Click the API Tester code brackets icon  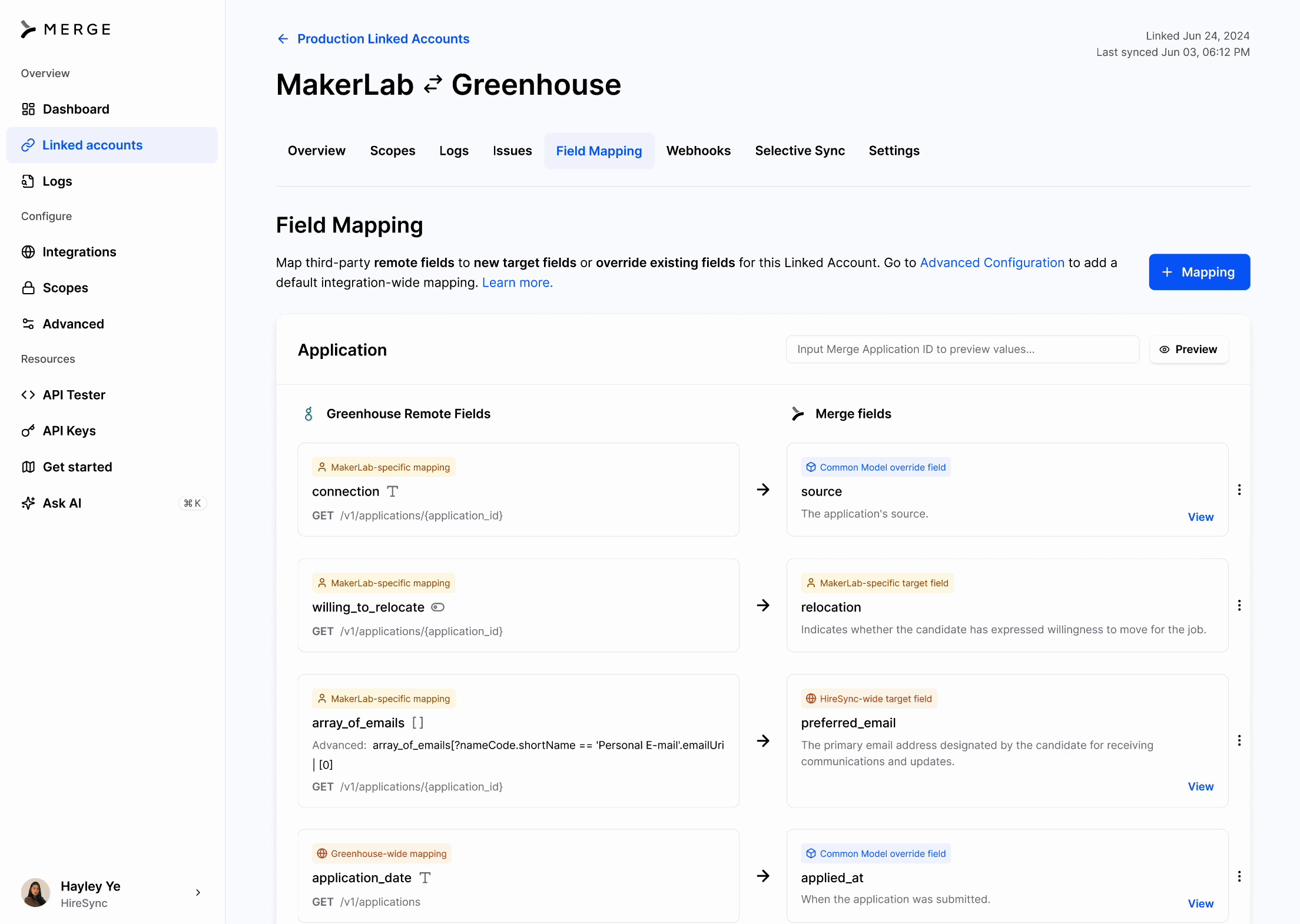click(x=28, y=395)
